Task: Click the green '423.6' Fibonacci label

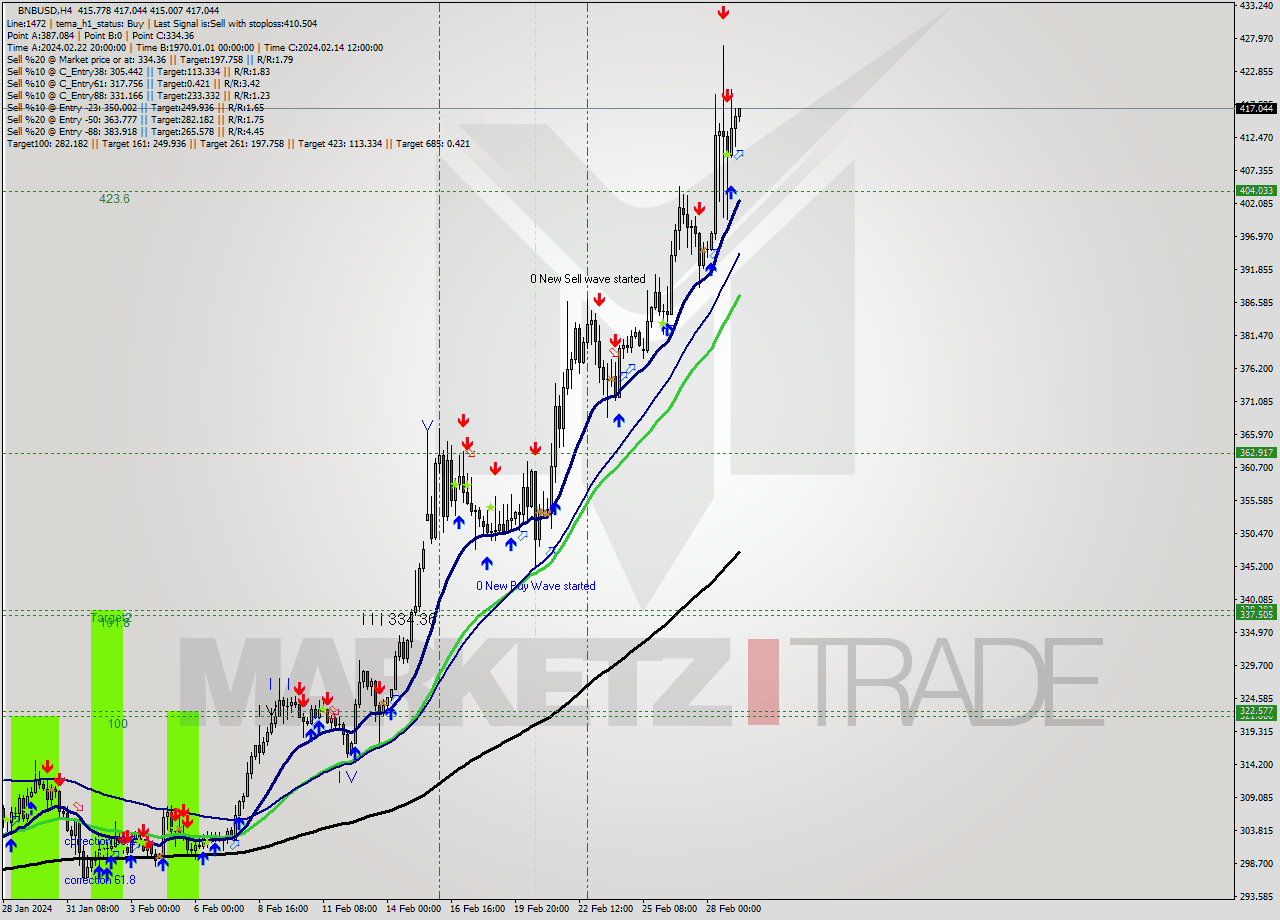Action: [114, 199]
